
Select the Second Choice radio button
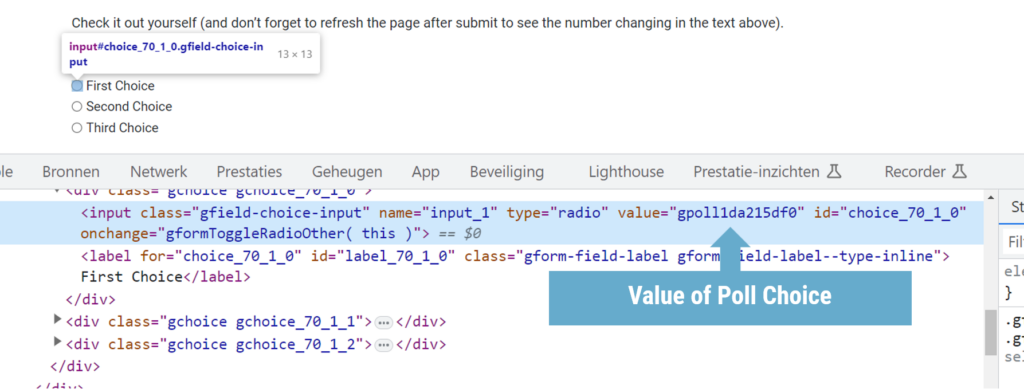(x=77, y=106)
